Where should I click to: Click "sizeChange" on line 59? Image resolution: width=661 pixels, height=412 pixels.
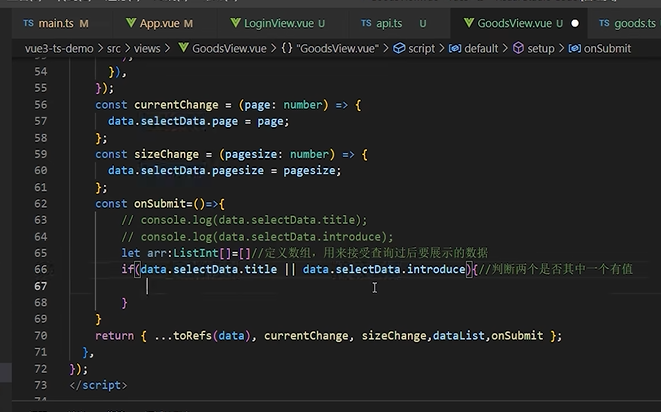[x=167, y=154]
